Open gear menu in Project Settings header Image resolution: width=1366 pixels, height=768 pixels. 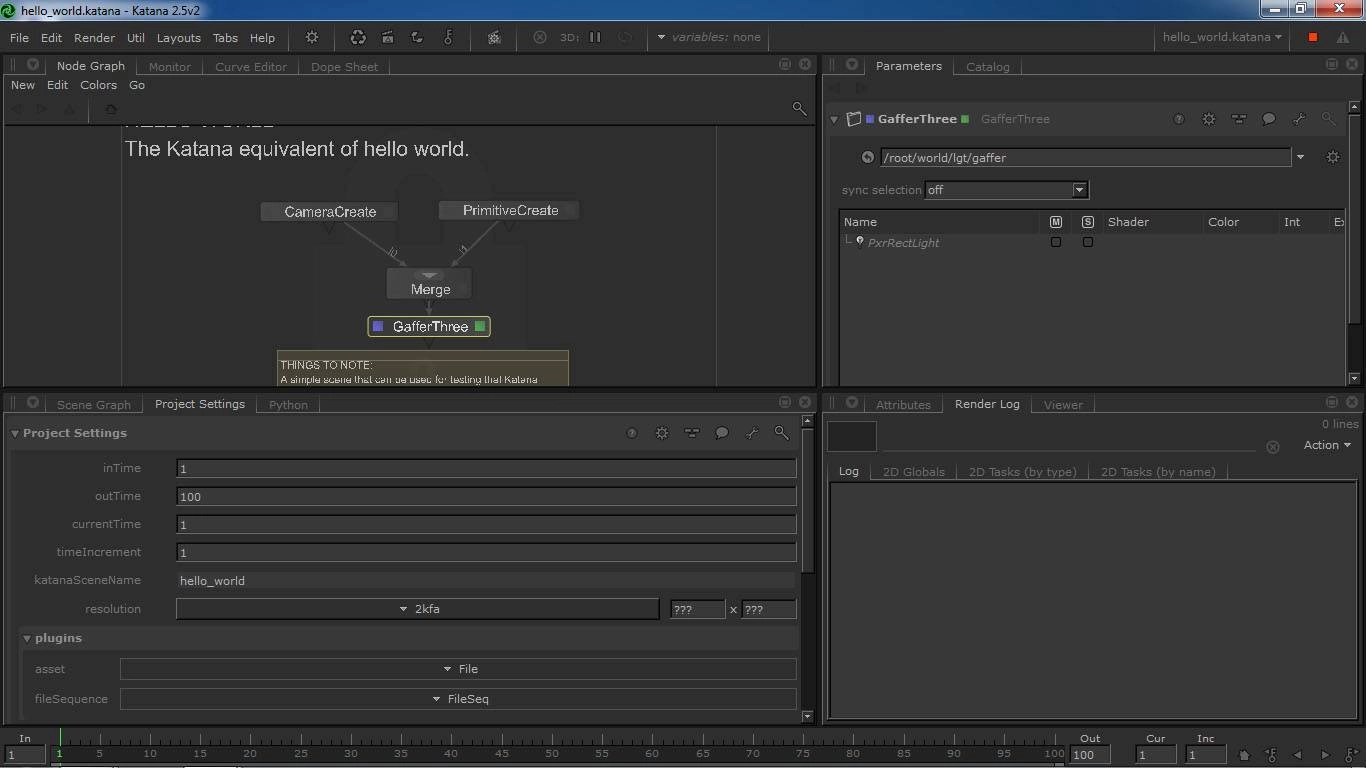[x=662, y=433]
